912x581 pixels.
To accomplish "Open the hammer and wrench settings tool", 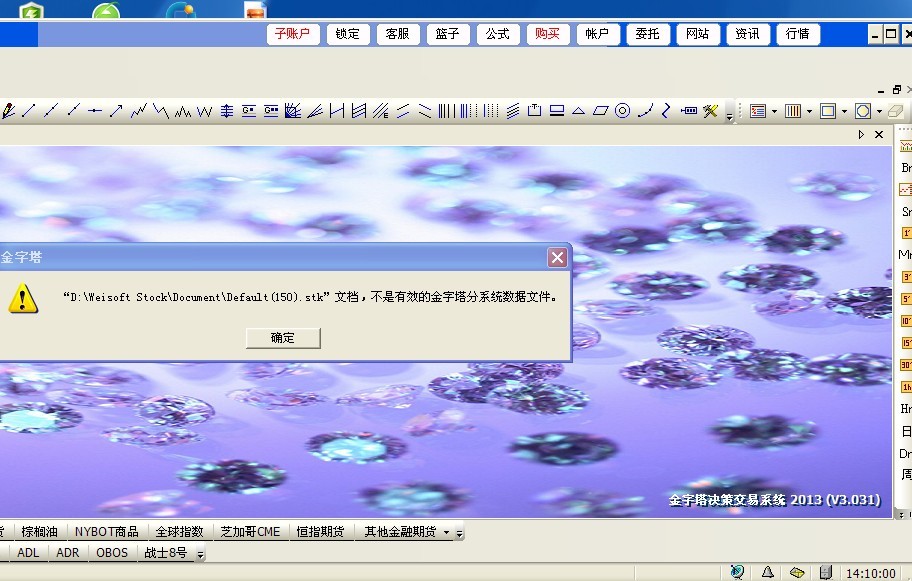I will click(x=710, y=111).
